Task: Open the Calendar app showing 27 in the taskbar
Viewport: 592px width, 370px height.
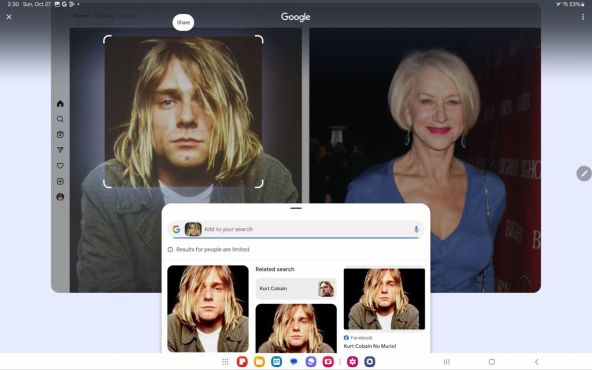Action: click(x=277, y=362)
